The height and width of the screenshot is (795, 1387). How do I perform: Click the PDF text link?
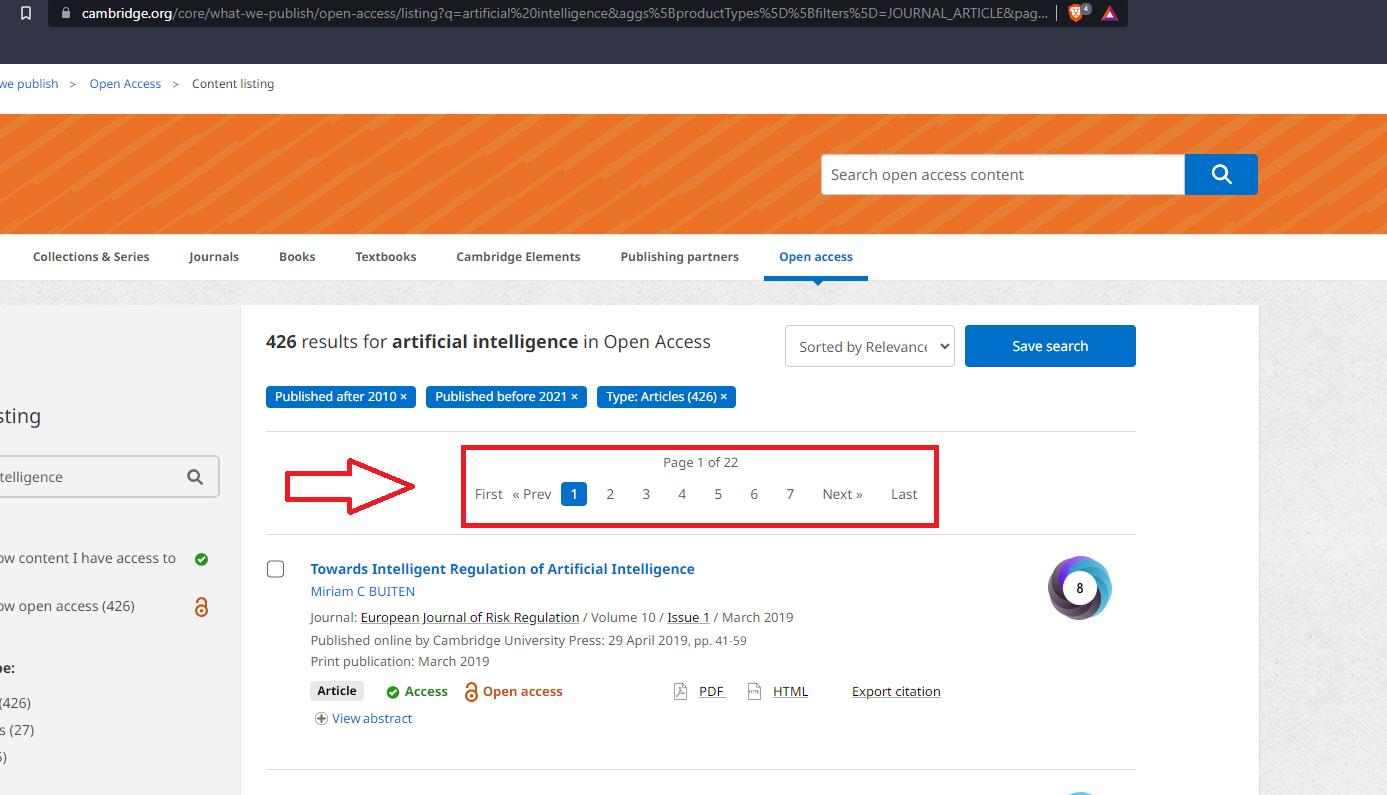click(x=712, y=691)
